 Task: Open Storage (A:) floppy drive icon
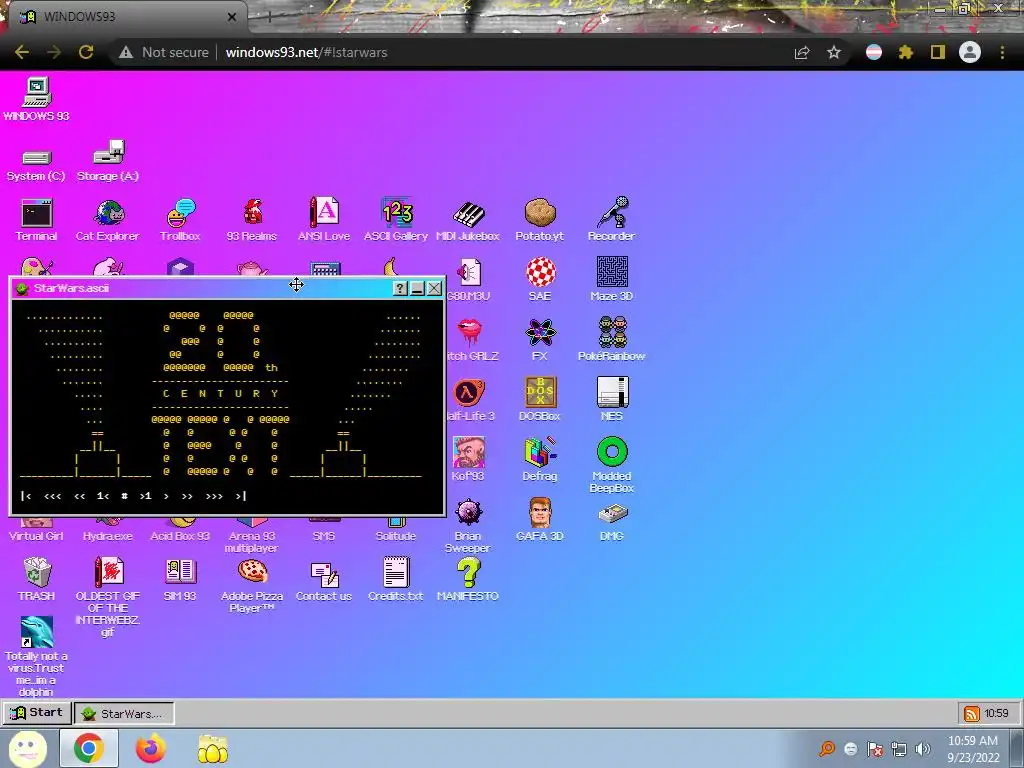108,152
